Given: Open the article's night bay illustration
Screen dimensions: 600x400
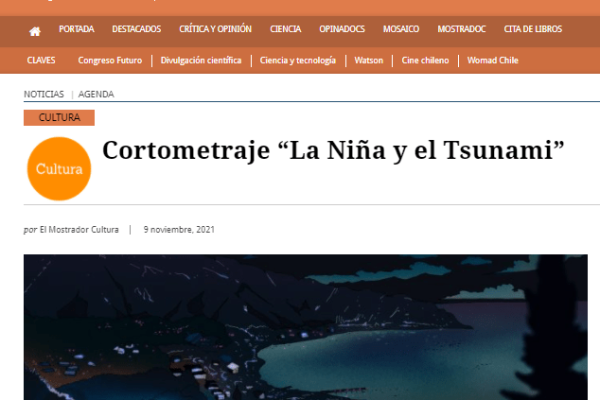Looking at the screenshot, I should 305,327.
